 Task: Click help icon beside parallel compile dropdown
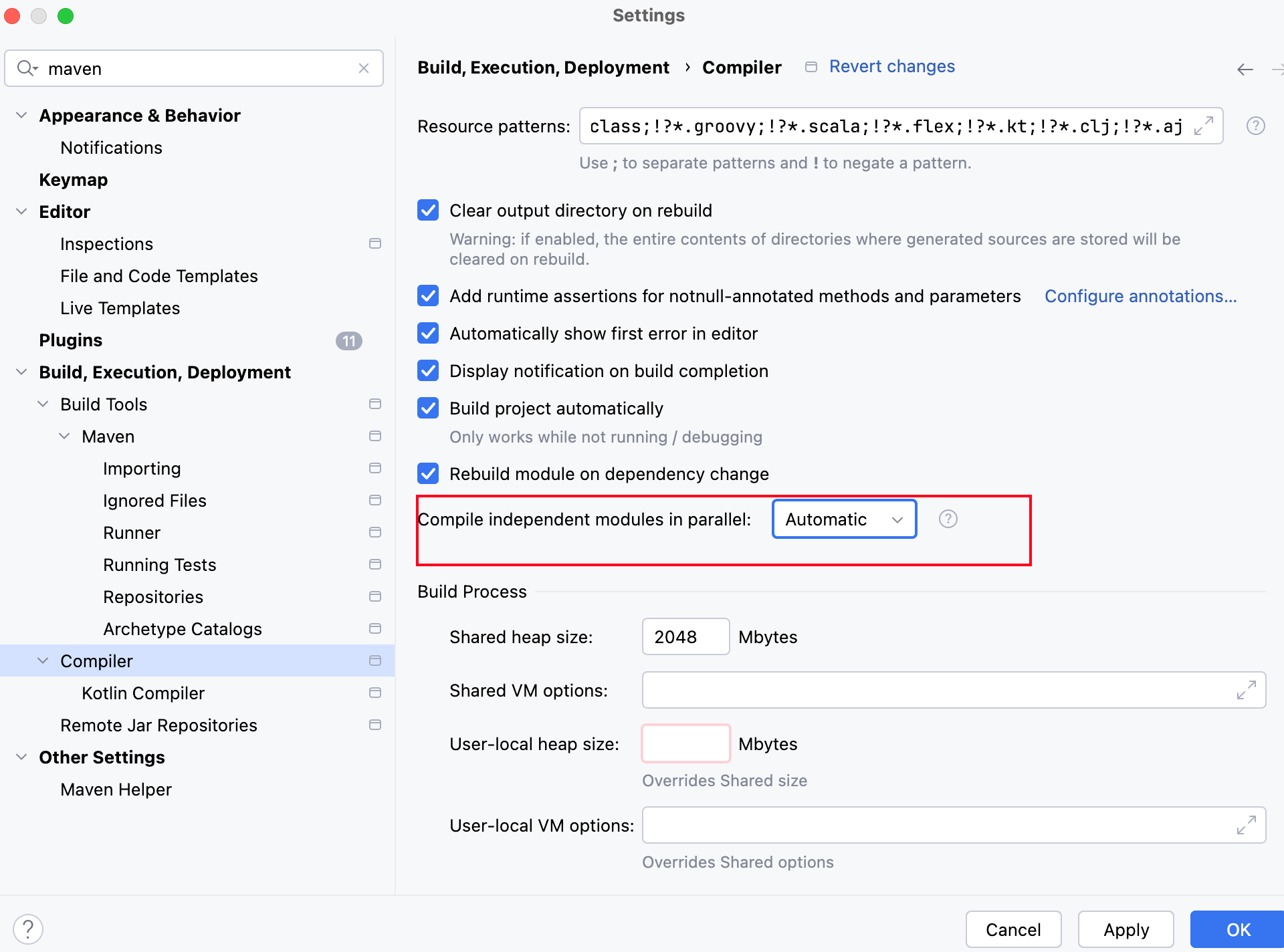pyautogui.click(x=948, y=519)
